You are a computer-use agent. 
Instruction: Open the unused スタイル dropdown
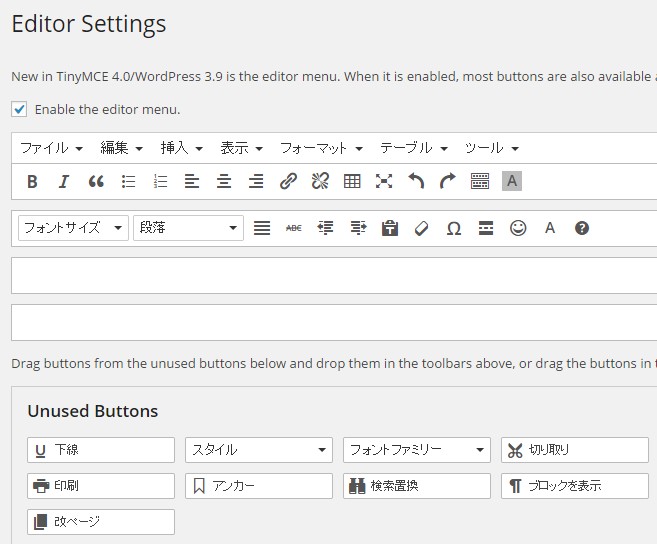[x=259, y=450]
